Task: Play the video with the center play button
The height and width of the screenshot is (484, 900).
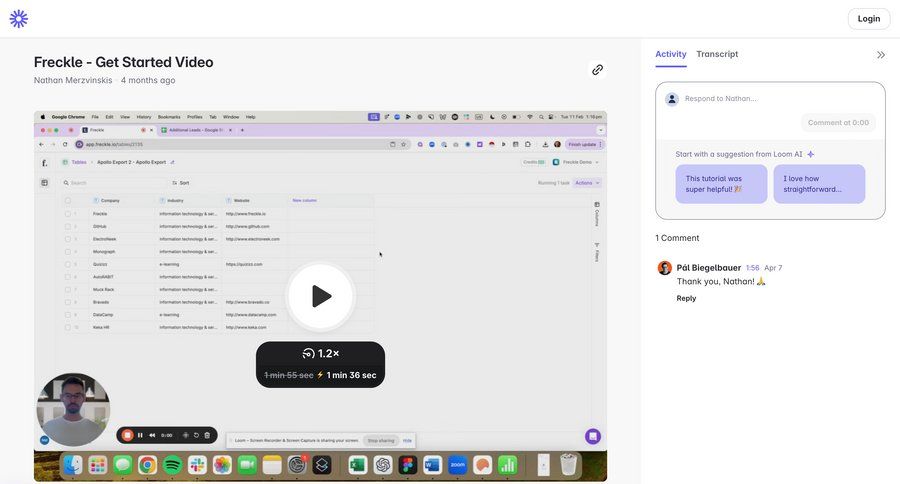Action: coord(321,296)
